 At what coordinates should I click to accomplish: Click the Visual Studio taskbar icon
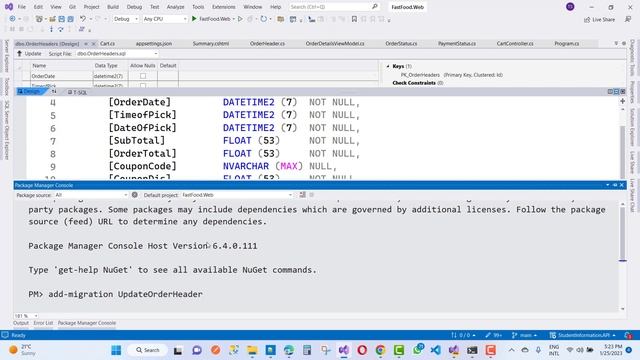[x=344, y=350]
